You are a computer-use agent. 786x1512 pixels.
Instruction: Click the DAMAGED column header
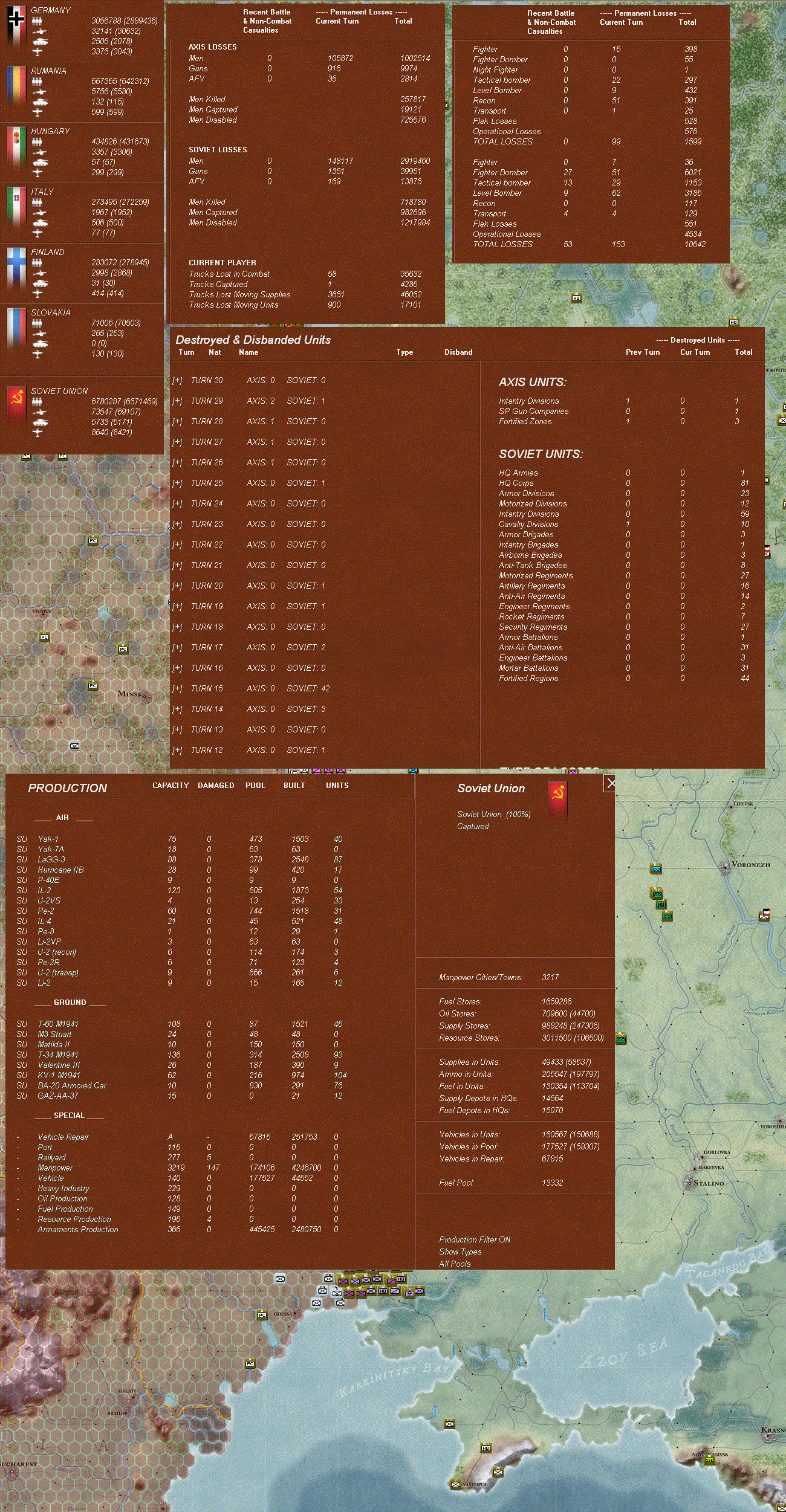point(216,786)
